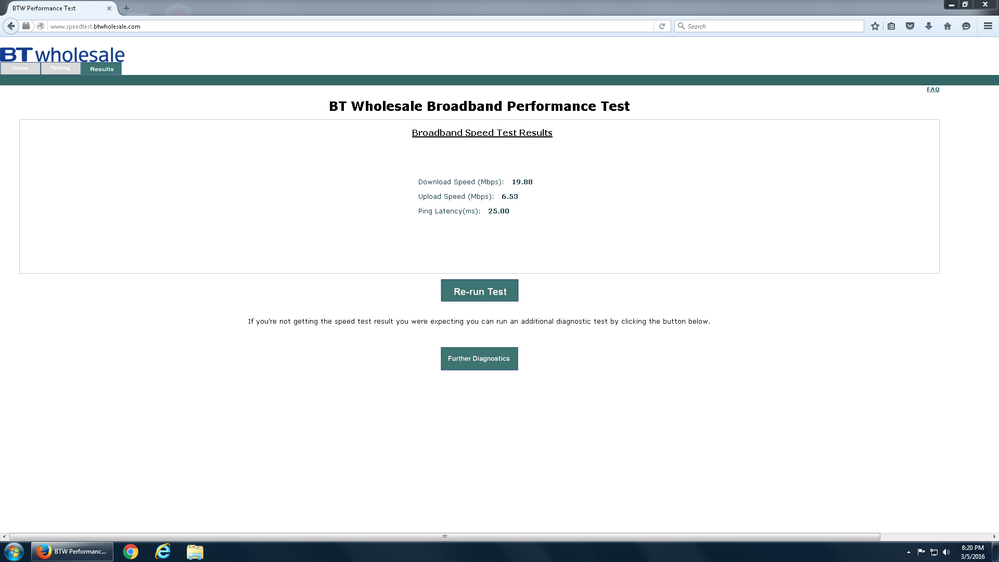Viewport: 999px width, 562px height.
Task: Select the upload speed value 6.53
Action: (x=510, y=196)
